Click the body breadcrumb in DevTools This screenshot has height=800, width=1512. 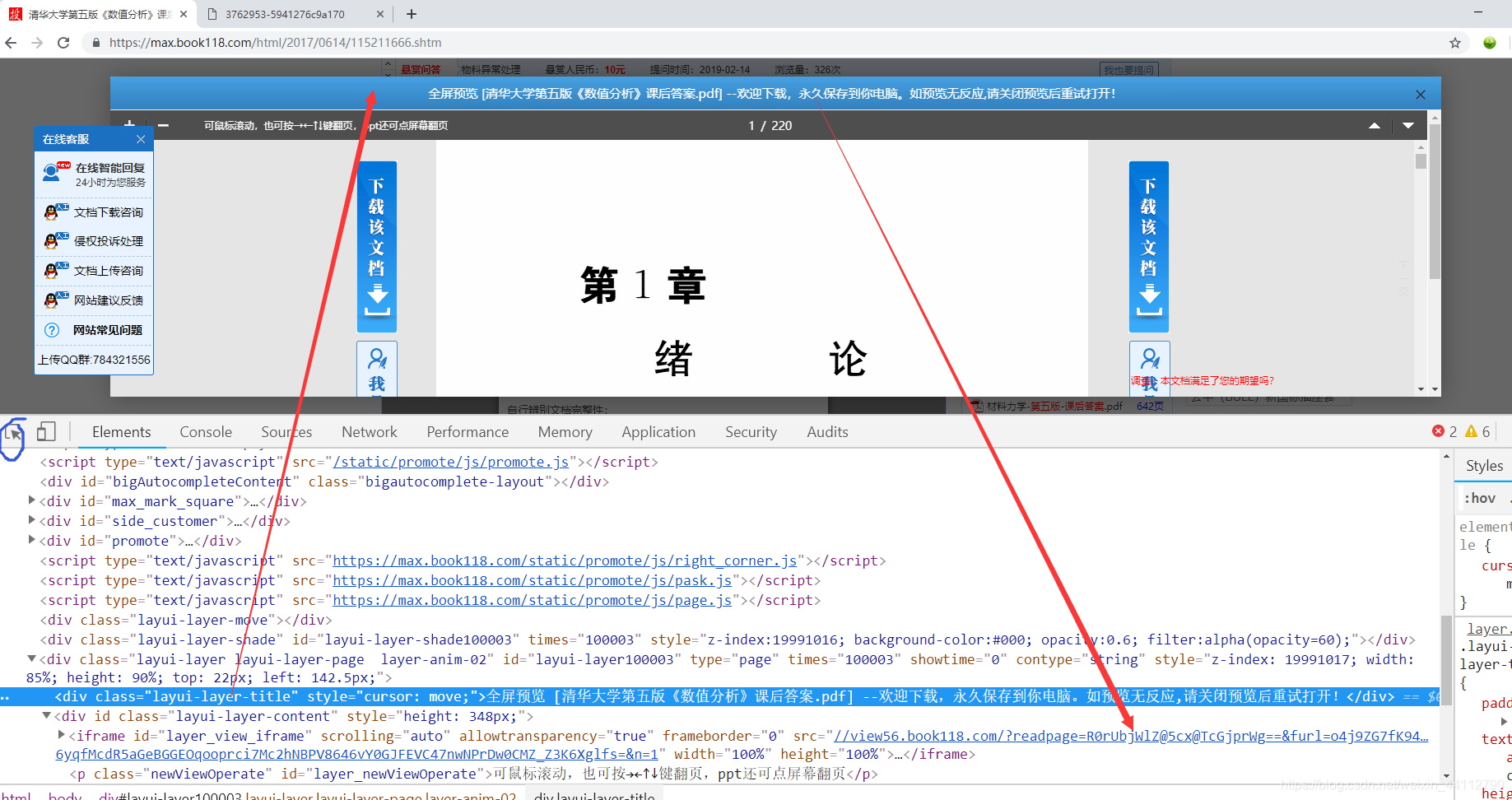(64, 796)
